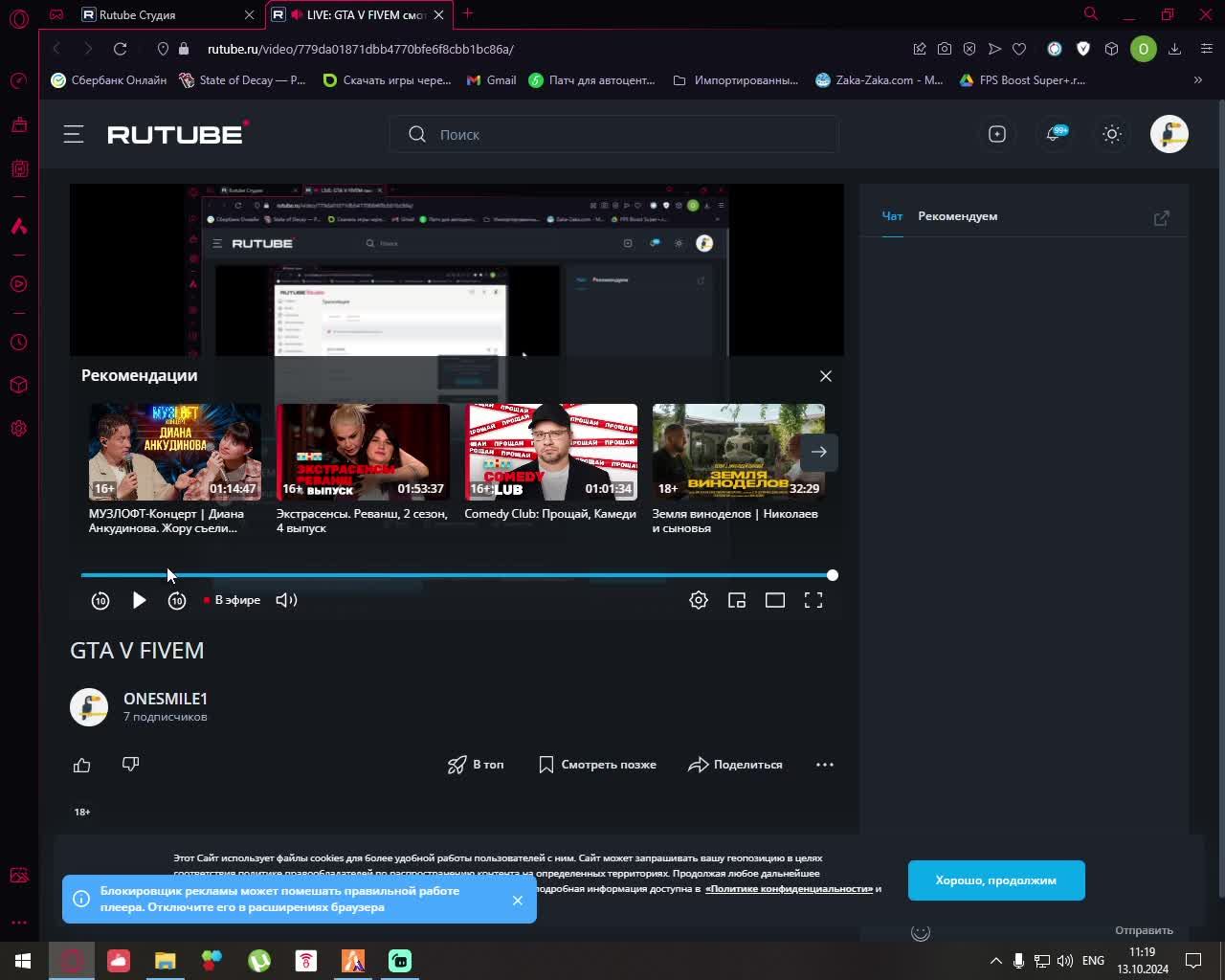Share the video with Поделиться
The image size is (1225, 980).
[735, 765]
